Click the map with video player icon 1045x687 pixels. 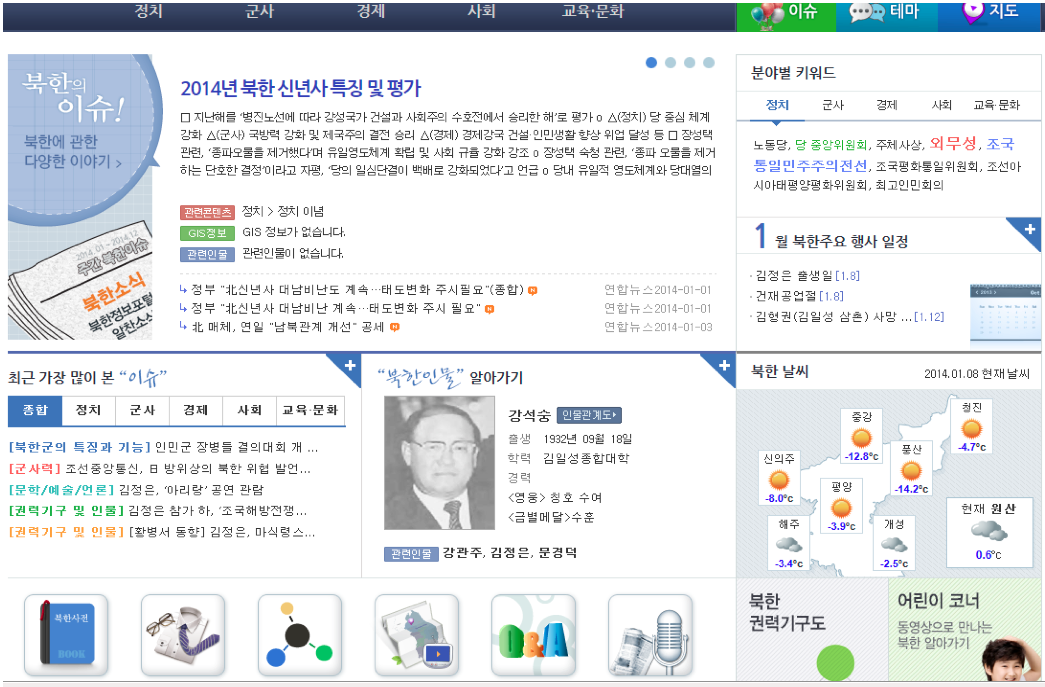[x=416, y=635]
